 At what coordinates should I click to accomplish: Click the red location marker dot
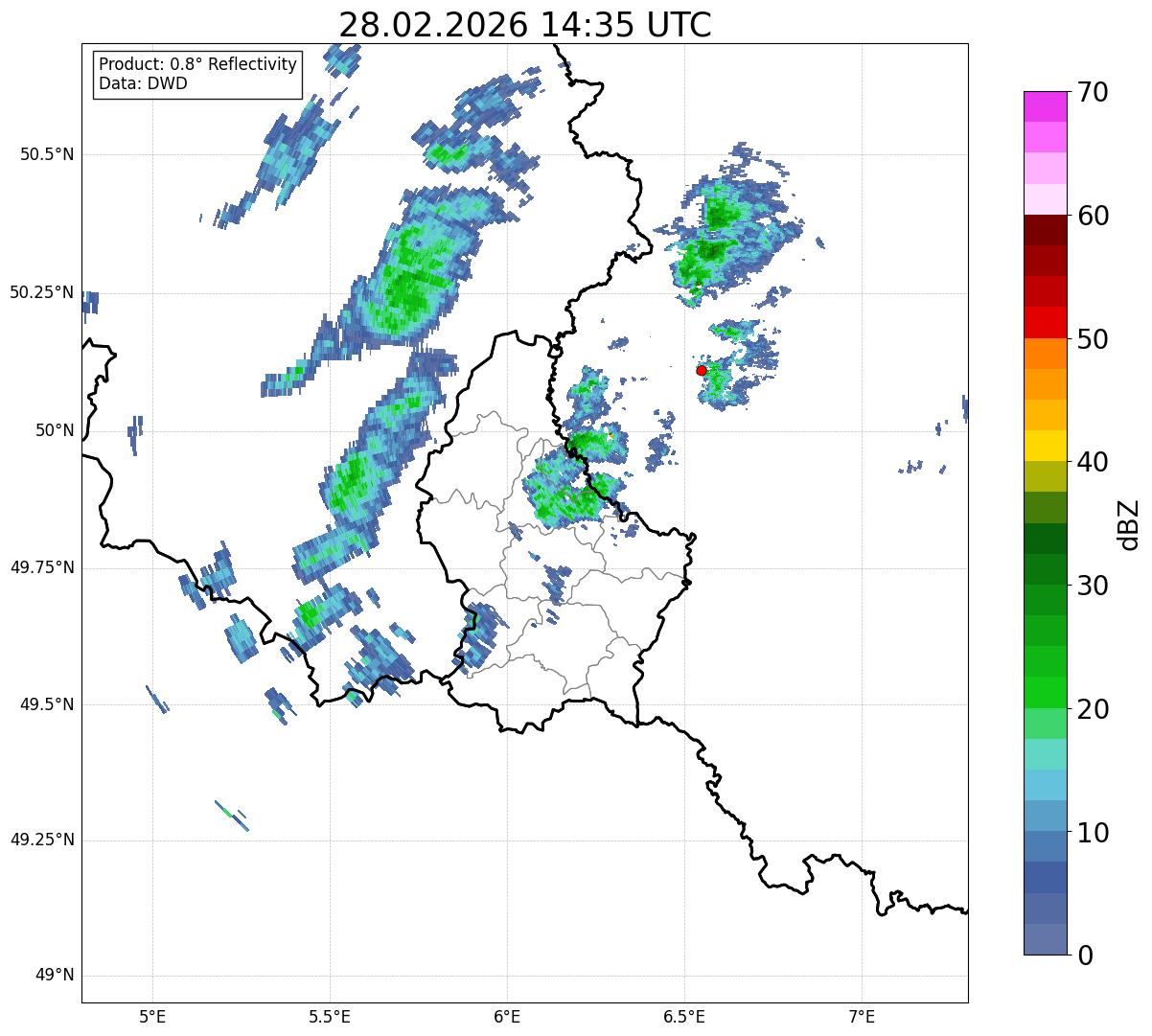click(x=702, y=370)
